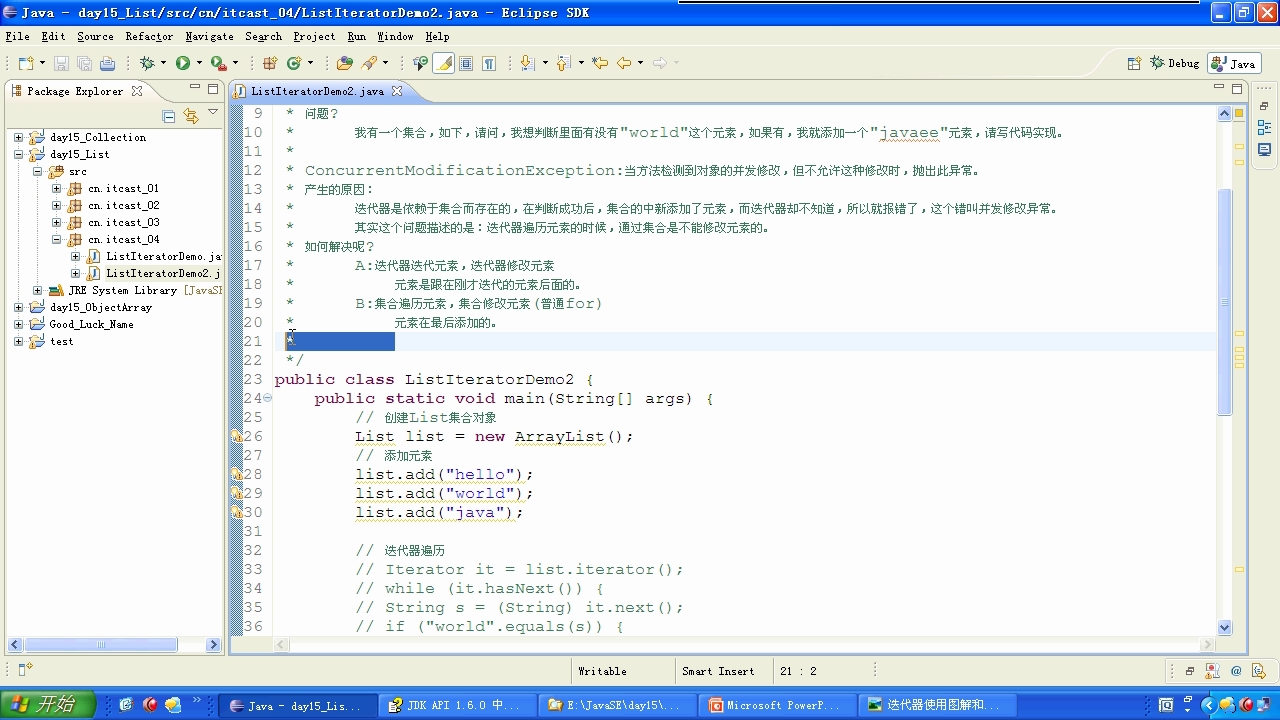Expand the day15_Collection project
The image size is (1280, 720).
[x=18, y=137]
